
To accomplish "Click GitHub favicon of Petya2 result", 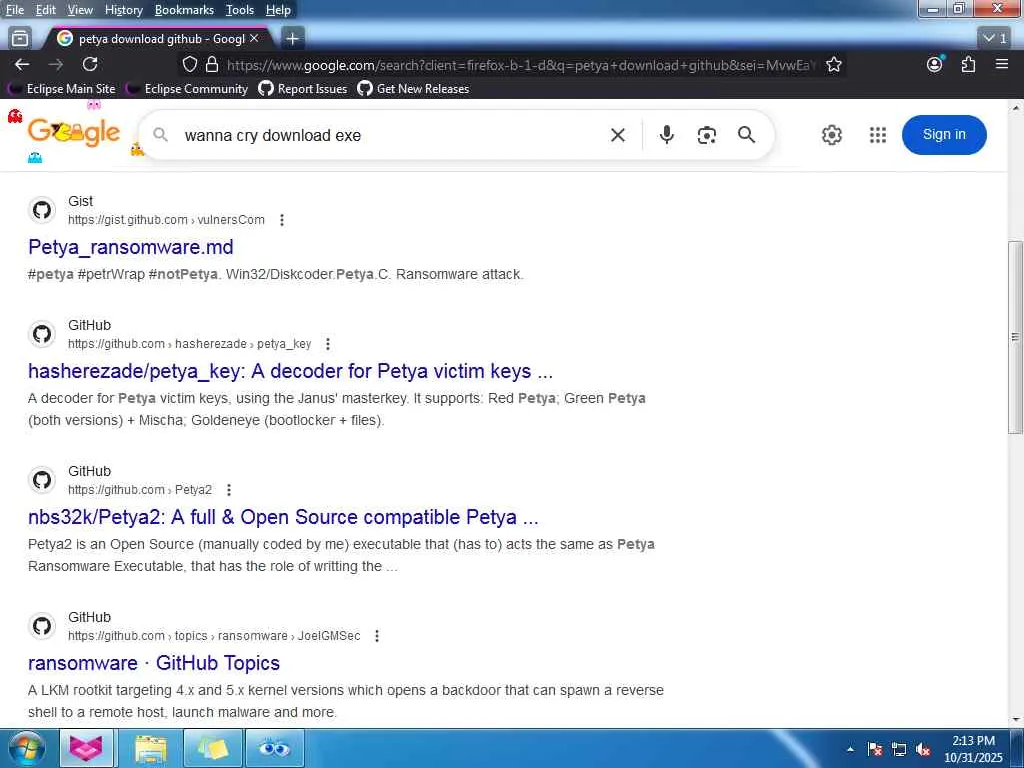I will (42, 480).
